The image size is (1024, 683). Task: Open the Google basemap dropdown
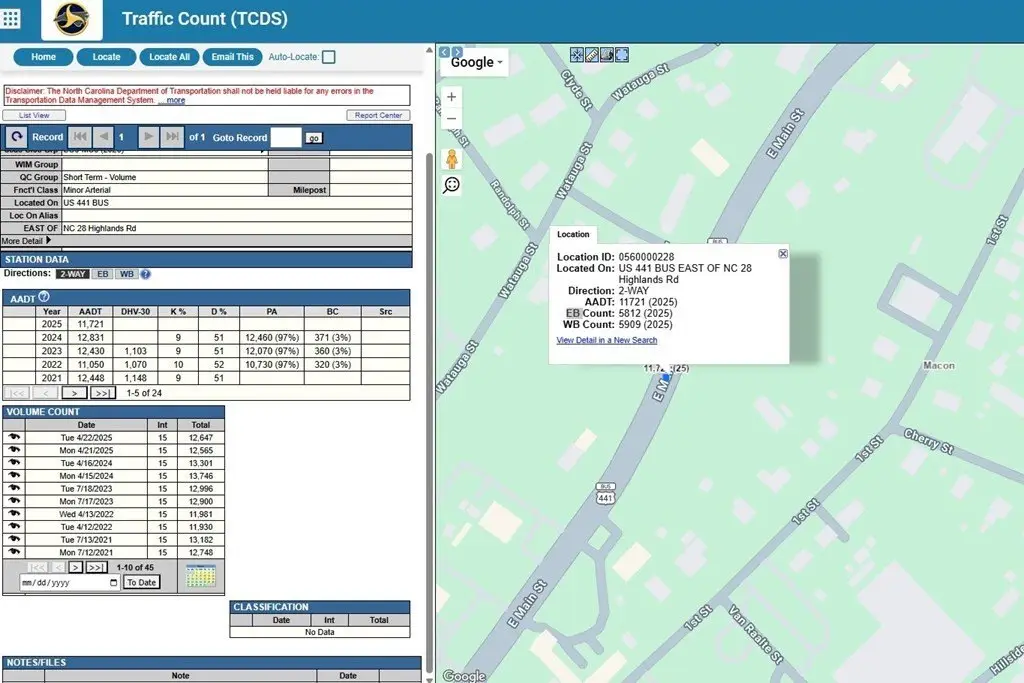click(476, 62)
